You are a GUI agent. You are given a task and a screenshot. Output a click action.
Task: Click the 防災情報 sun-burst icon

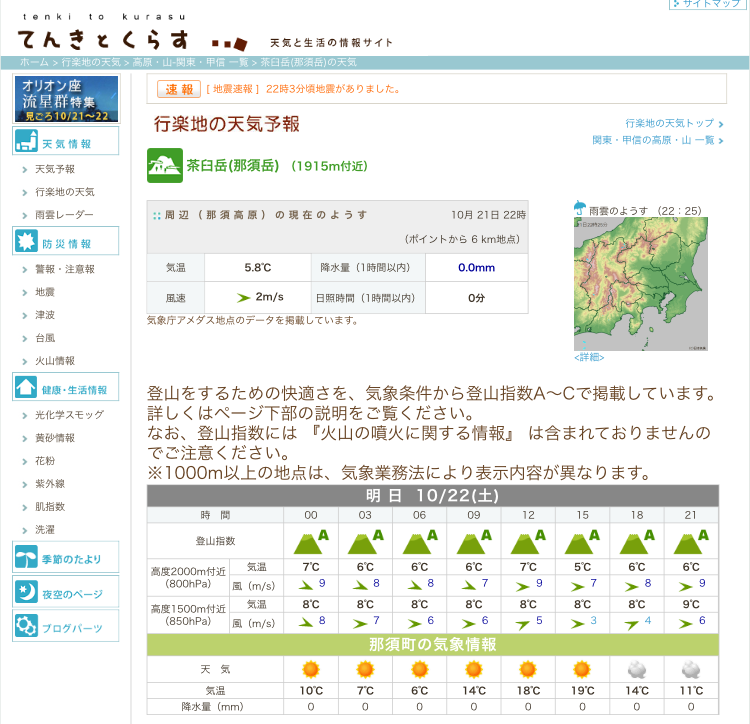click(x=26, y=241)
